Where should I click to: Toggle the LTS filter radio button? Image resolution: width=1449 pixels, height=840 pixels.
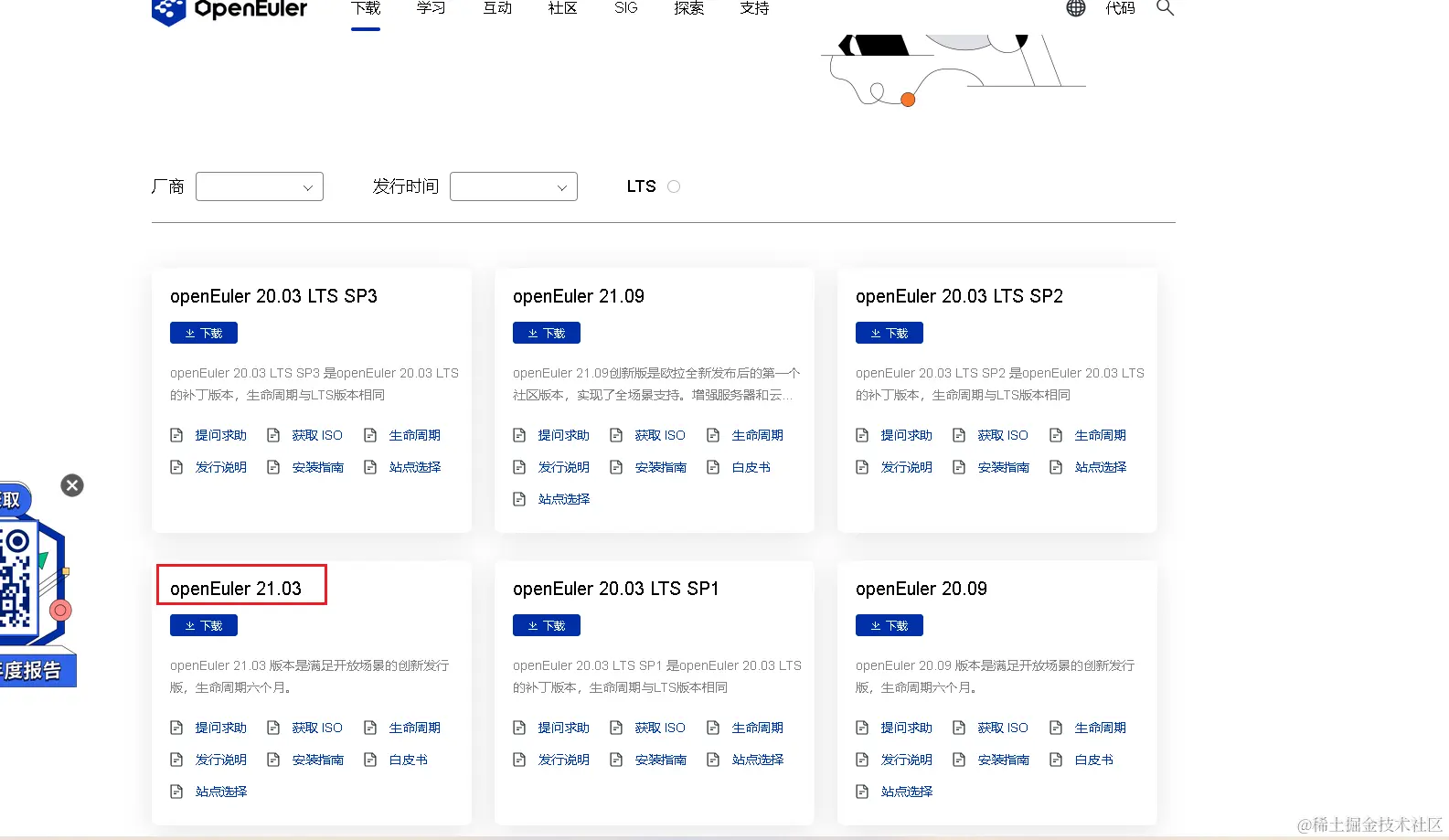pyautogui.click(x=674, y=186)
